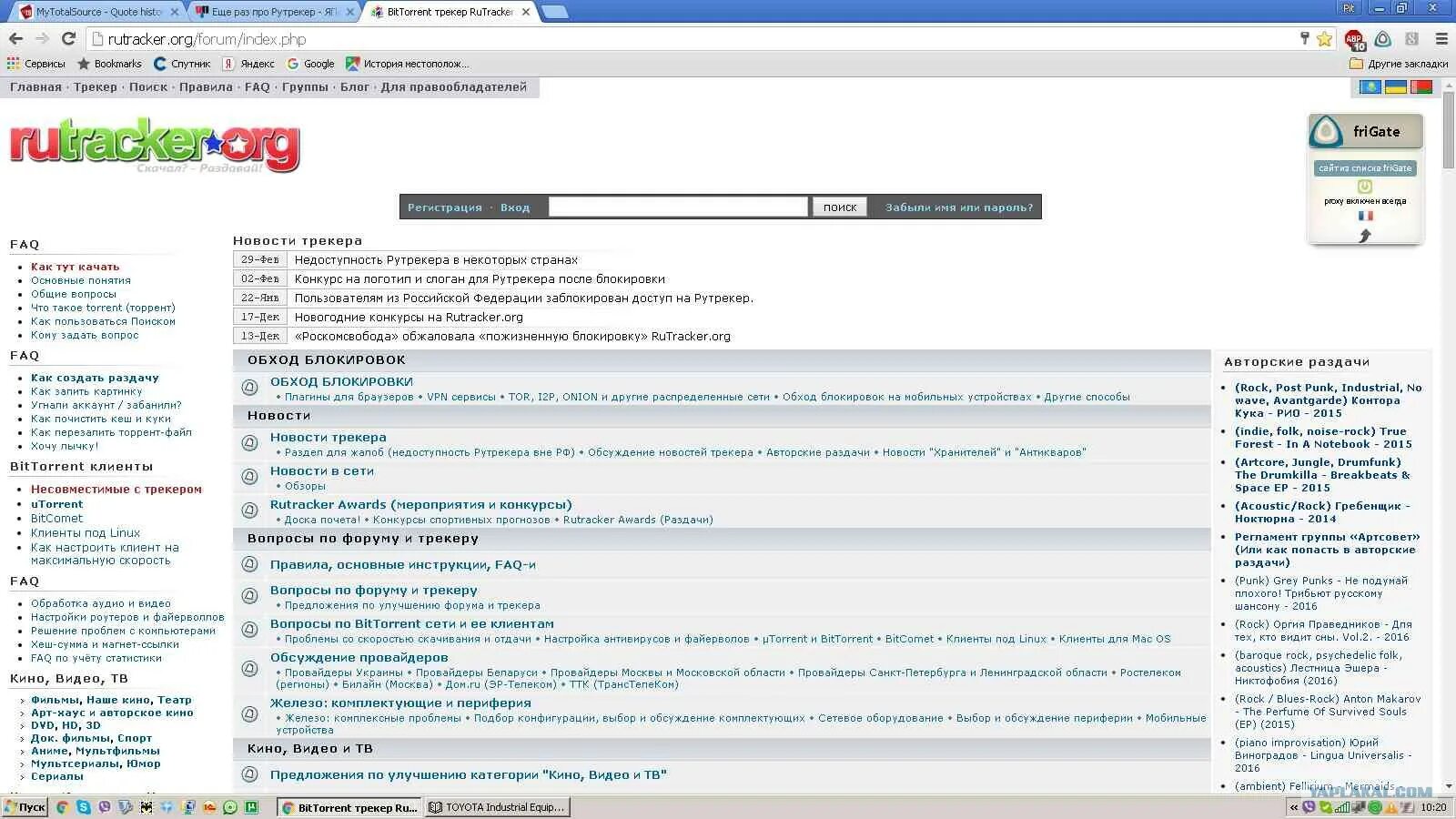Reload the page with the refresh icon
Screen dimensions: 1456x819
[68, 39]
